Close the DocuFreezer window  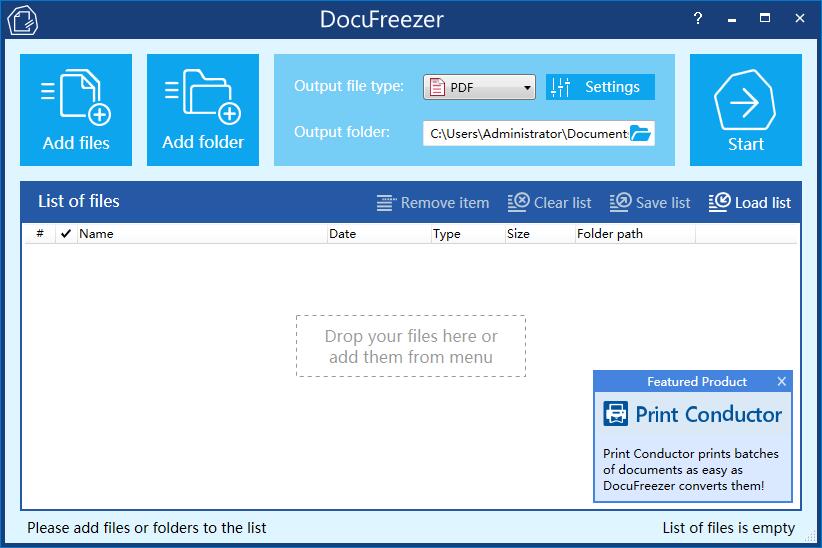pyautogui.click(x=799, y=18)
